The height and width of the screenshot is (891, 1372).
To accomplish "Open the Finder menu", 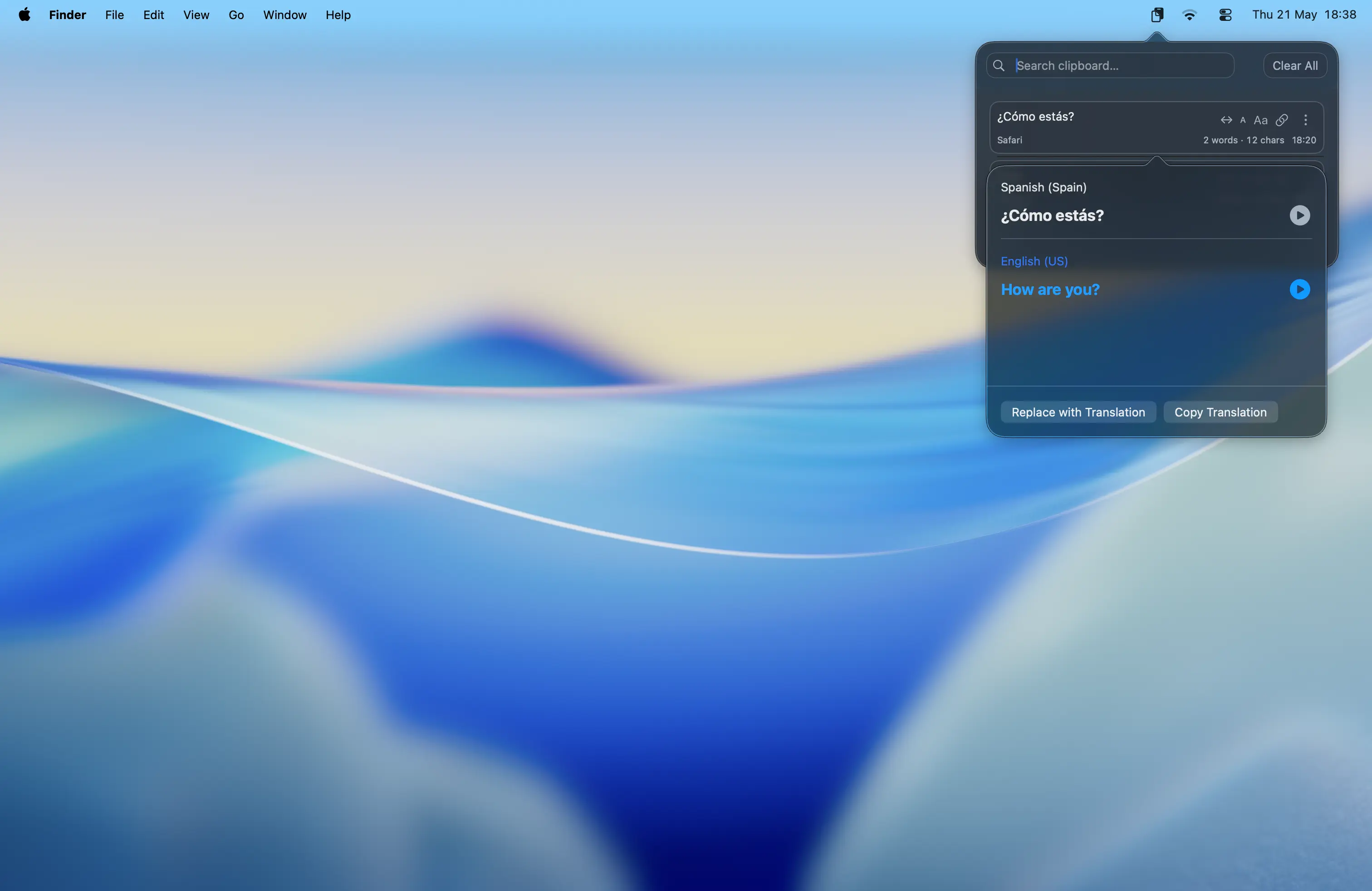I will [x=68, y=15].
